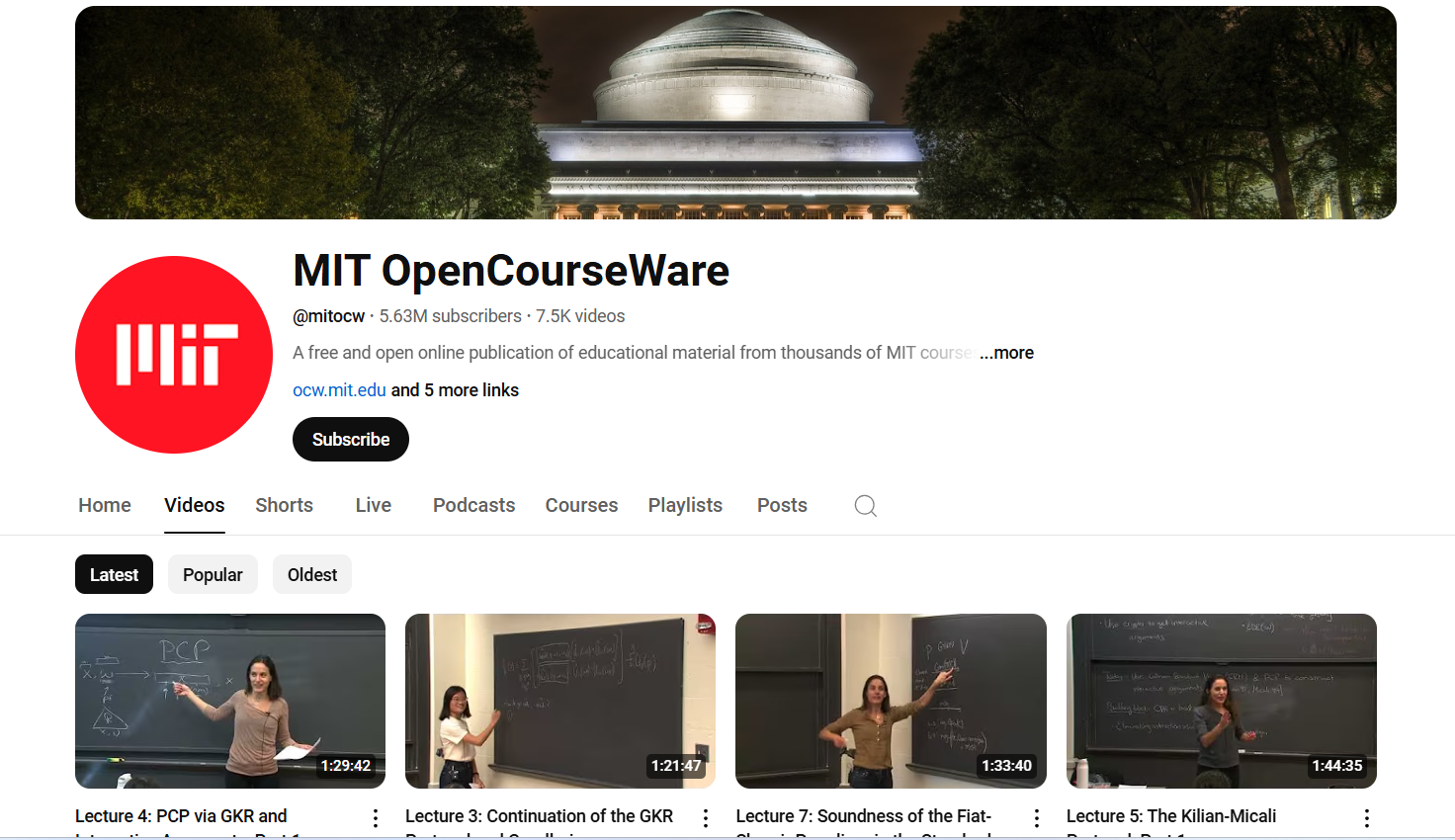Go to the Posts tab
The height and width of the screenshot is (840, 1455).
pos(782,505)
